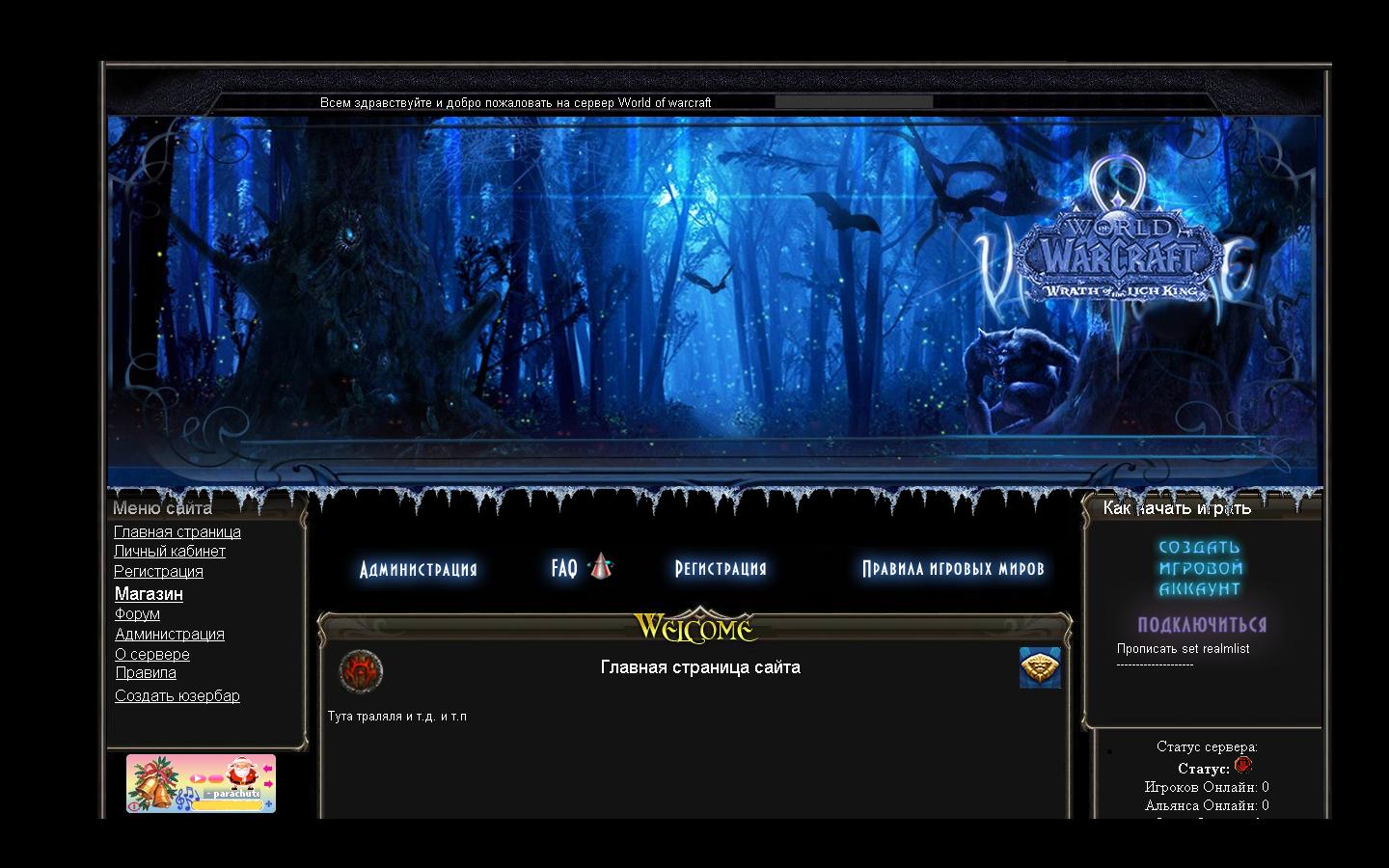Screen dimensions: 1389x868
Task: Click the exclamation info icon in music player
Action: click(x=134, y=806)
